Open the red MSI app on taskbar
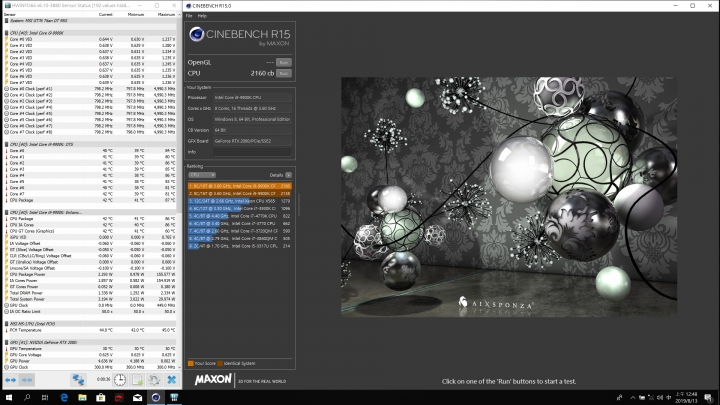The image size is (720, 405). click(x=119, y=397)
